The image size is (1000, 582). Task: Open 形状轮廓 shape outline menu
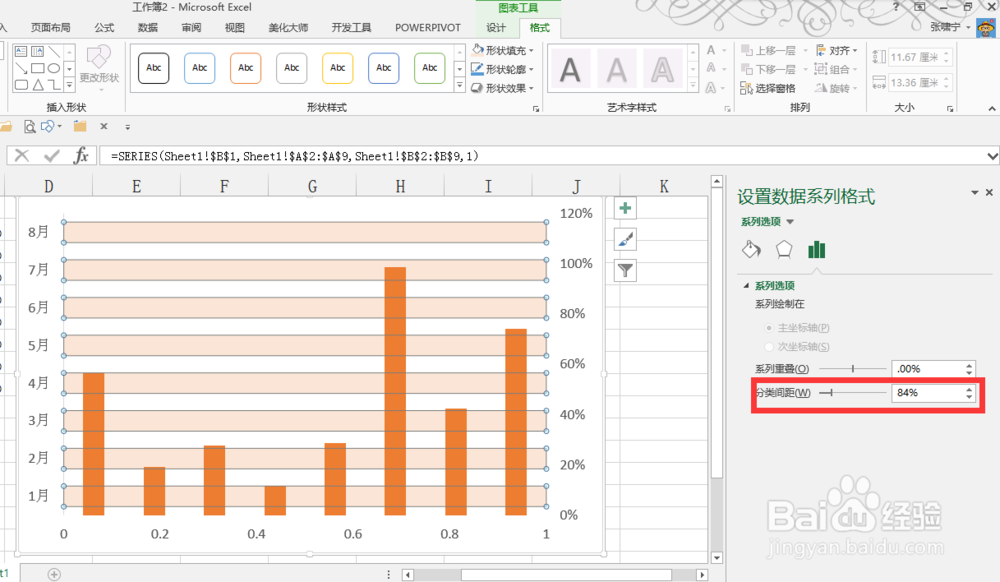point(503,69)
